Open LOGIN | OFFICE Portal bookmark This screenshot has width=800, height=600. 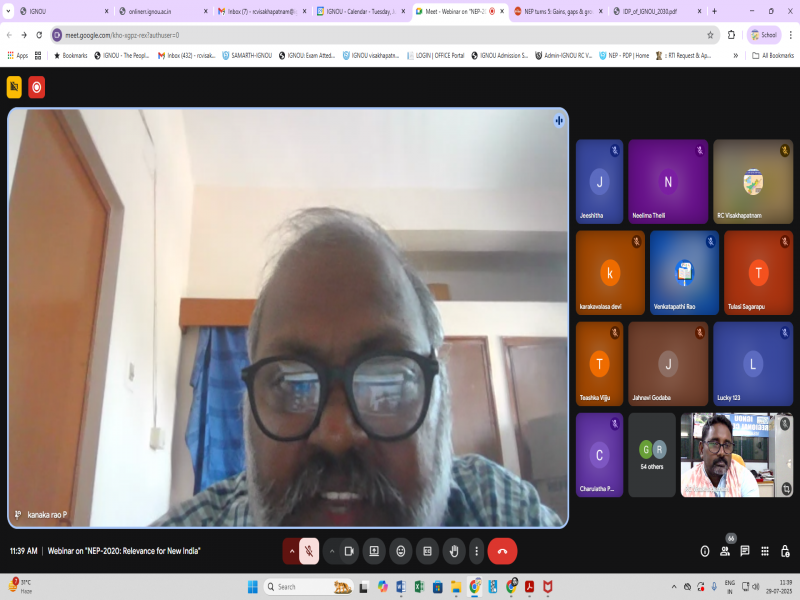coord(435,56)
